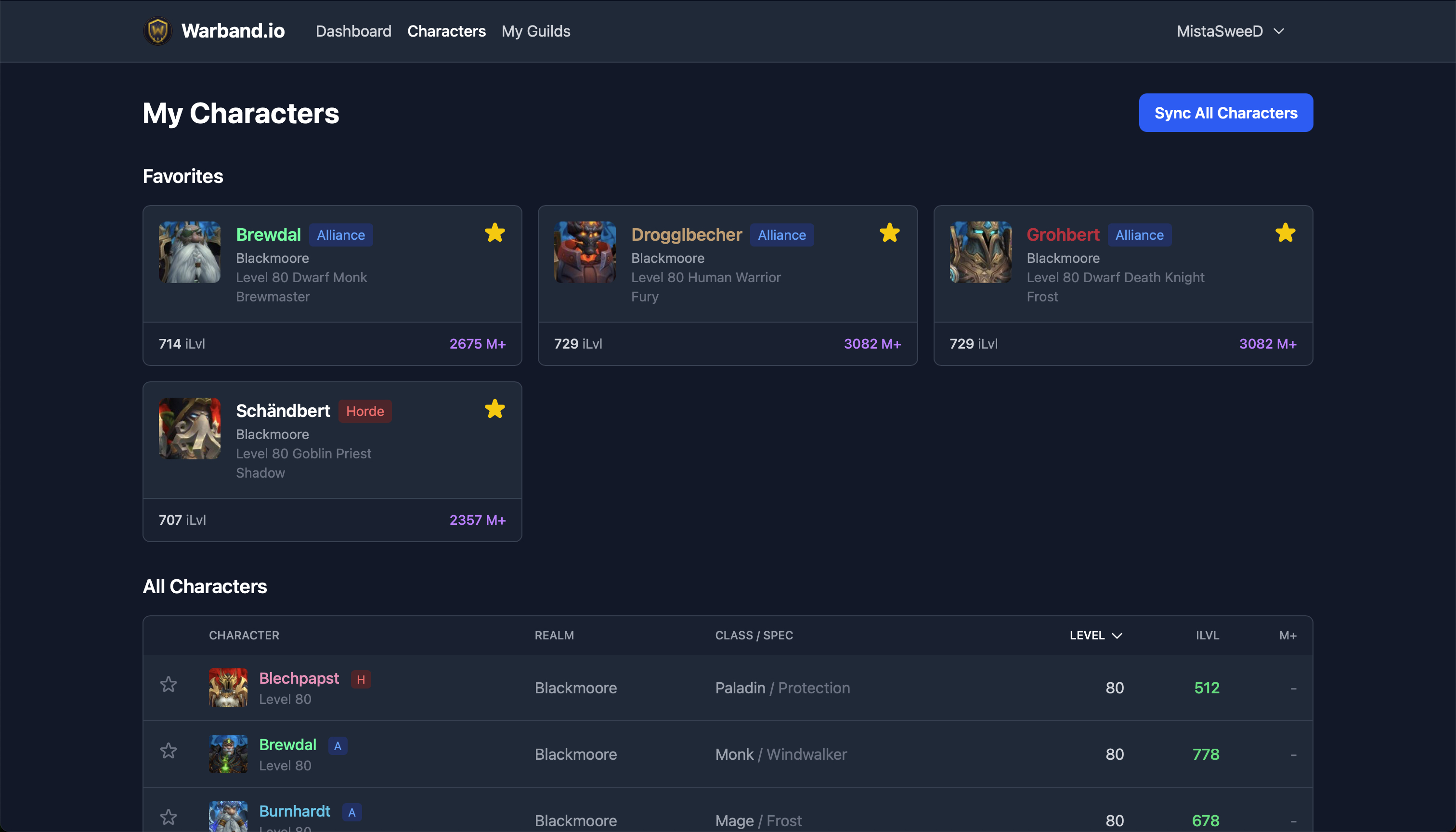Click Drogglbecher's warrior avatar
The height and width of the screenshot is (832, 1456).
[x=585, y=252]
